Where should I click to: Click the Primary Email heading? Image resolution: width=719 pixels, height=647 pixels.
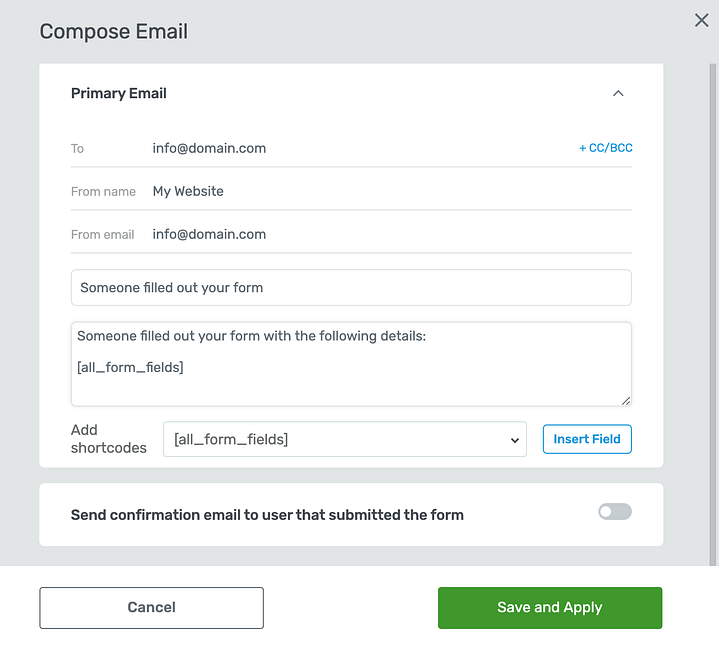click(119, 93)
